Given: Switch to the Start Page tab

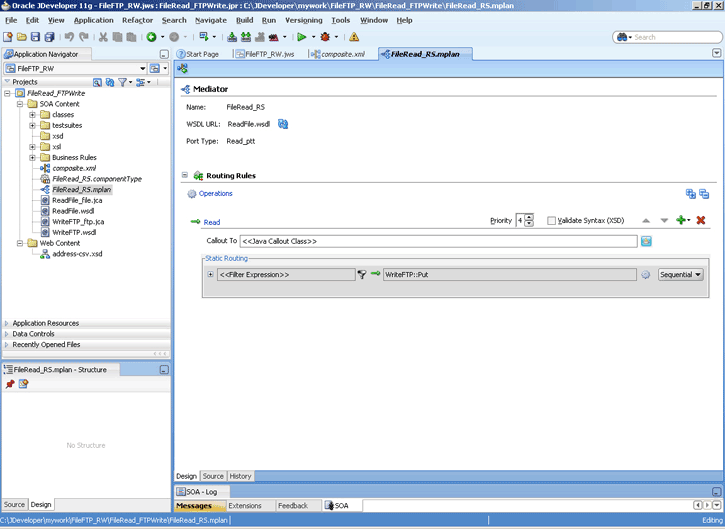Looking at the screenshot, I should click(198, 54).
